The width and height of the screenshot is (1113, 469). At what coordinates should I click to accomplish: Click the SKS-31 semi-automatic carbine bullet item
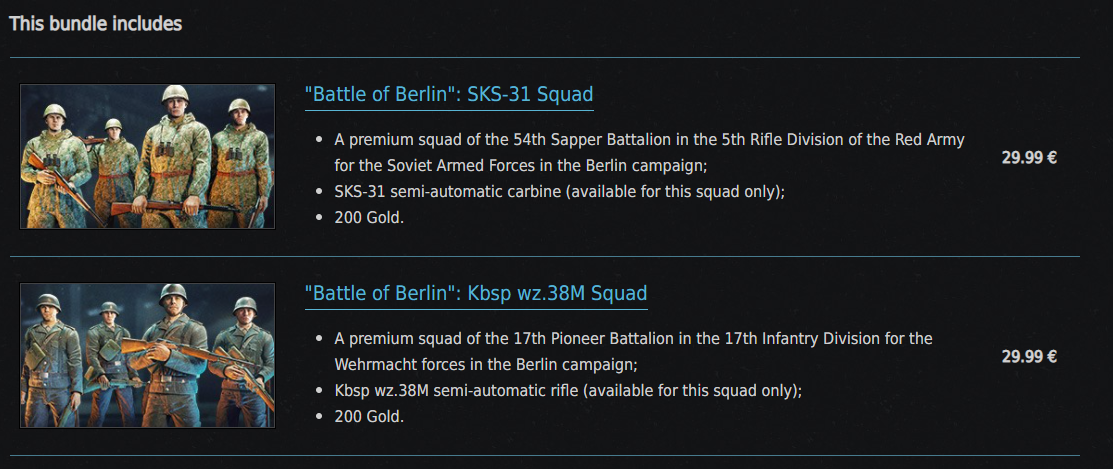point(559,191)
